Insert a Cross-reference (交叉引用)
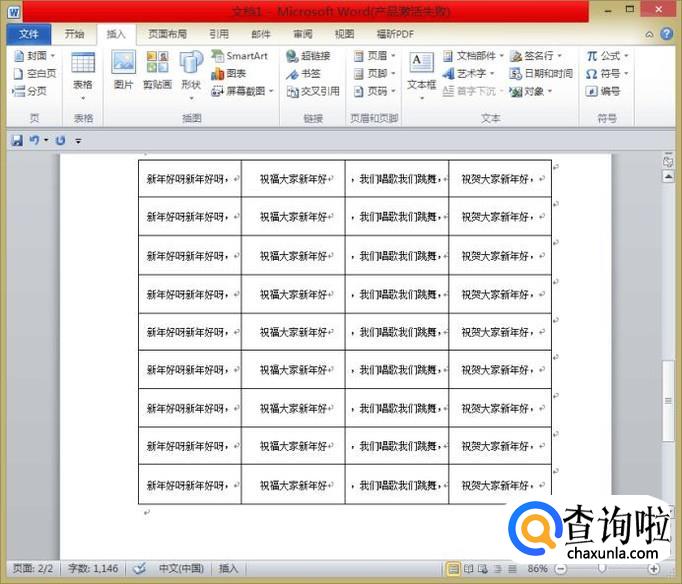Screen dimensions: 682x584 click(313, 91)
